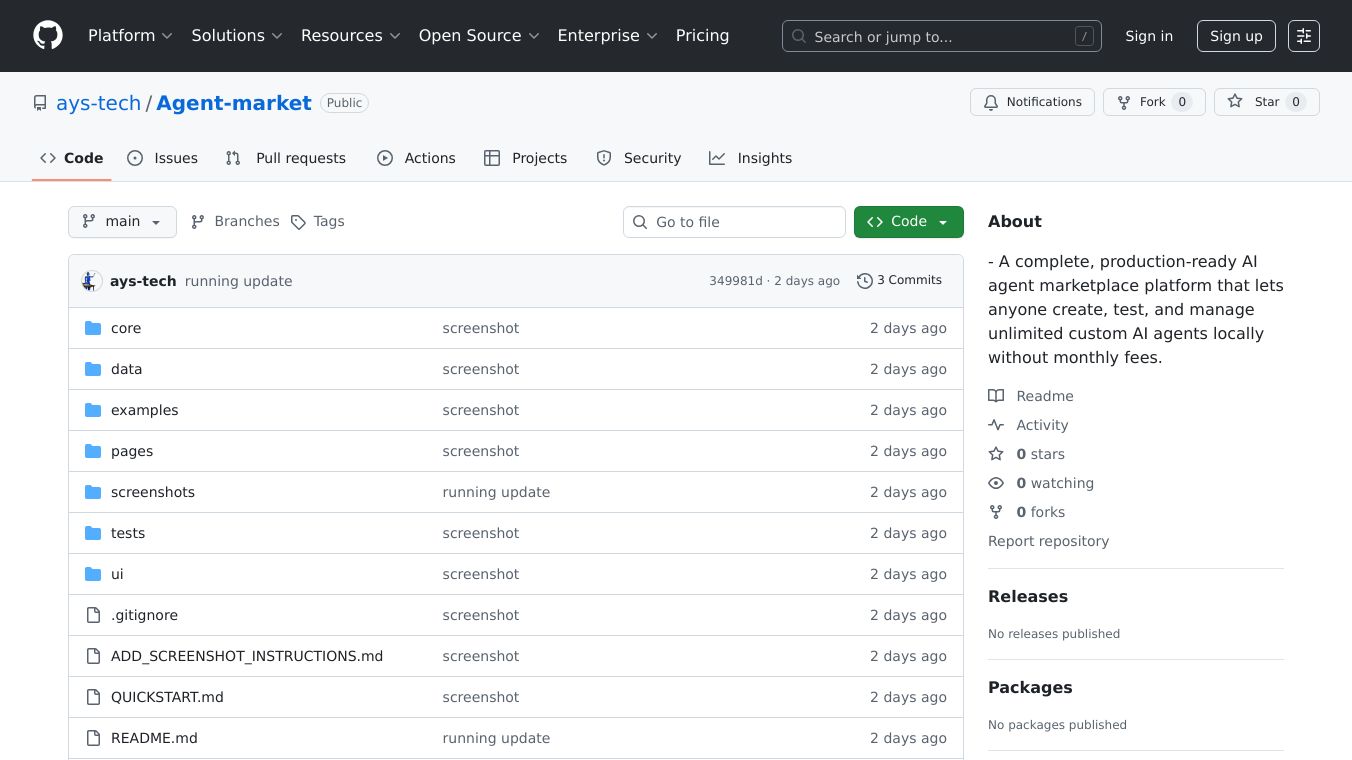Viewport: 1352px width, 760px height.
Task: Click the ays-tech avatar in commit row
Action: click(91, 281)
